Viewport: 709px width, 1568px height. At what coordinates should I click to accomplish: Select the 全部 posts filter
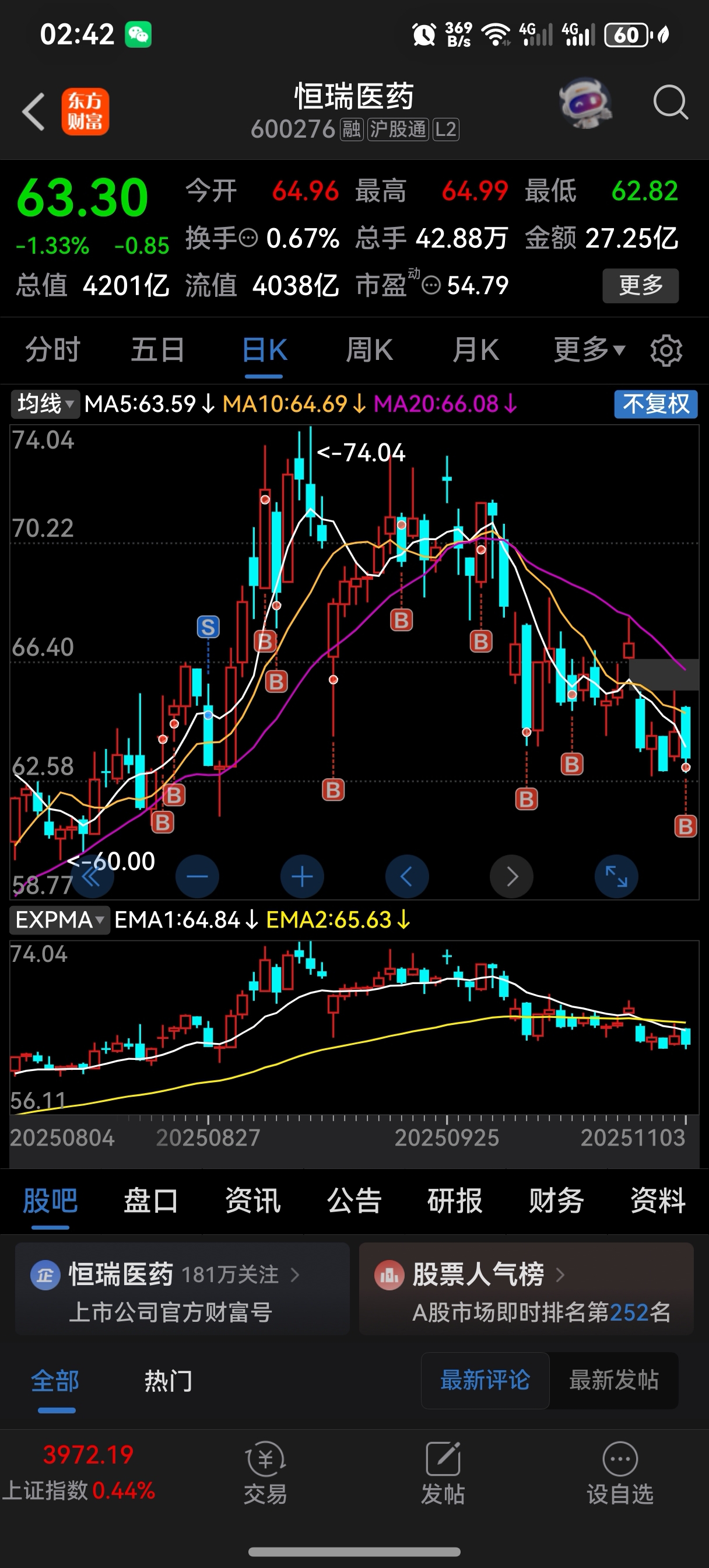[55, 1381]
